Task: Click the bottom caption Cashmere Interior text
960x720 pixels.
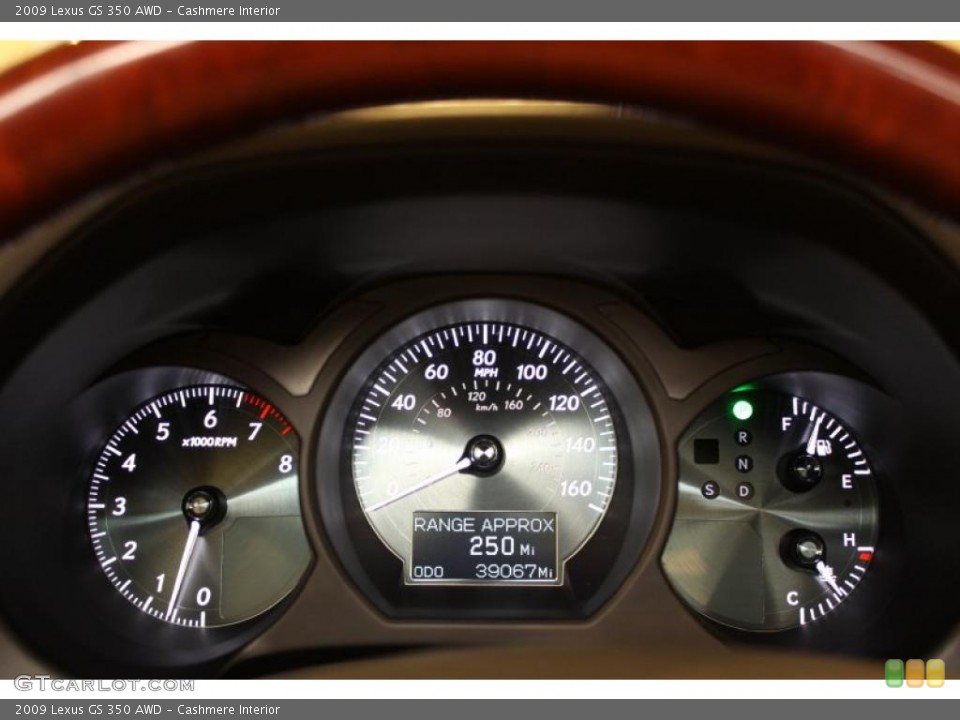Action: (x=228, y=710)
